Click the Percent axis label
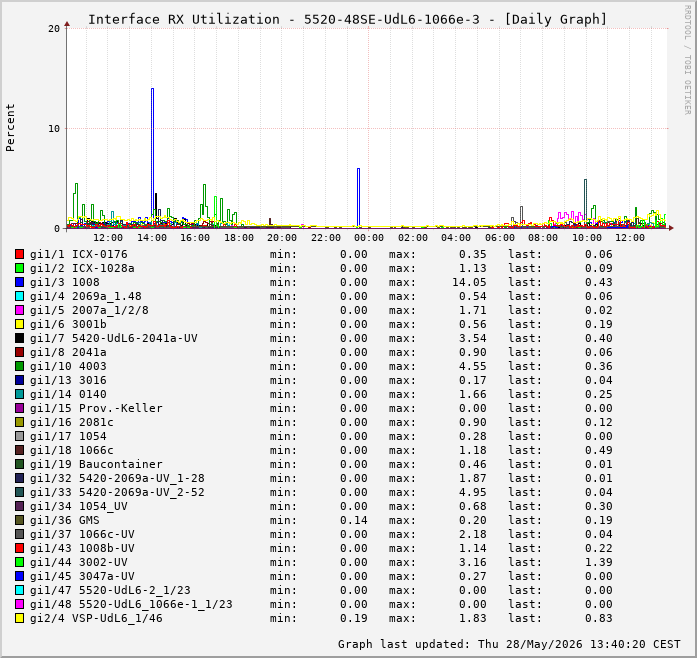697x658 pixels. point(10,128)
